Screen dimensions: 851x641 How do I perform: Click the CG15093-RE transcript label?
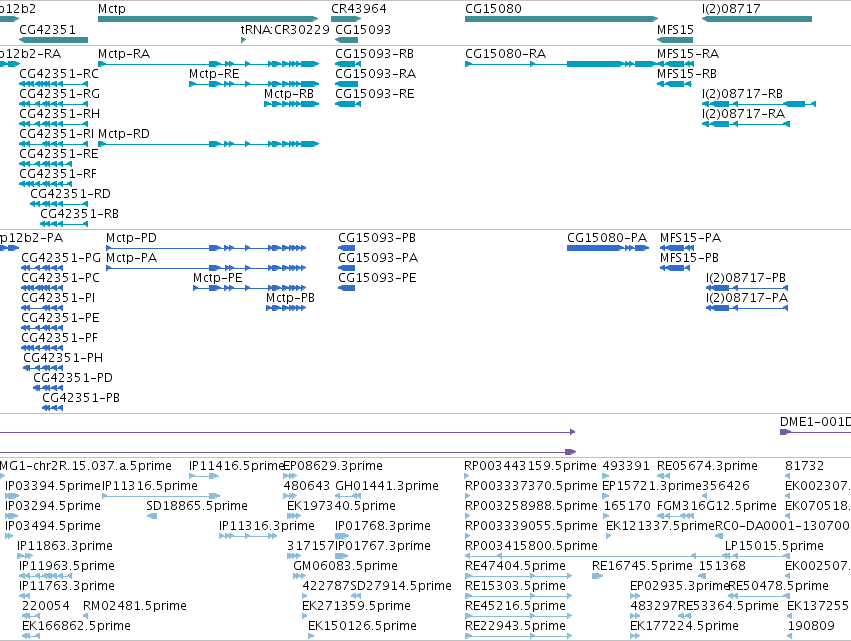coord(374,94)
